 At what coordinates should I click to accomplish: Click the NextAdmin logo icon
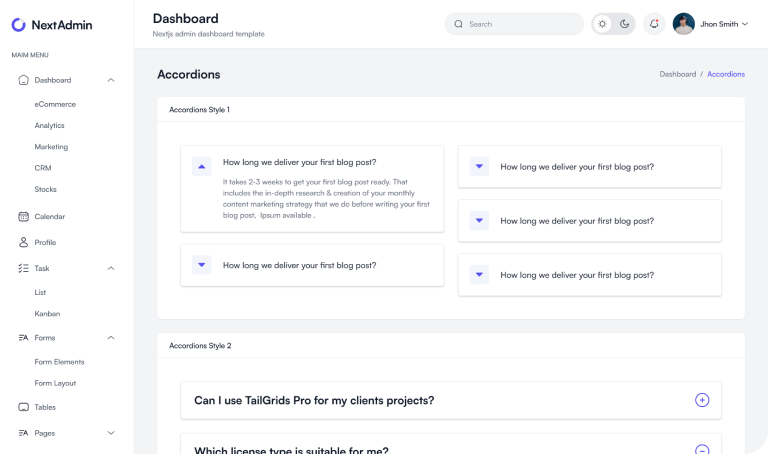pos(19,24)
